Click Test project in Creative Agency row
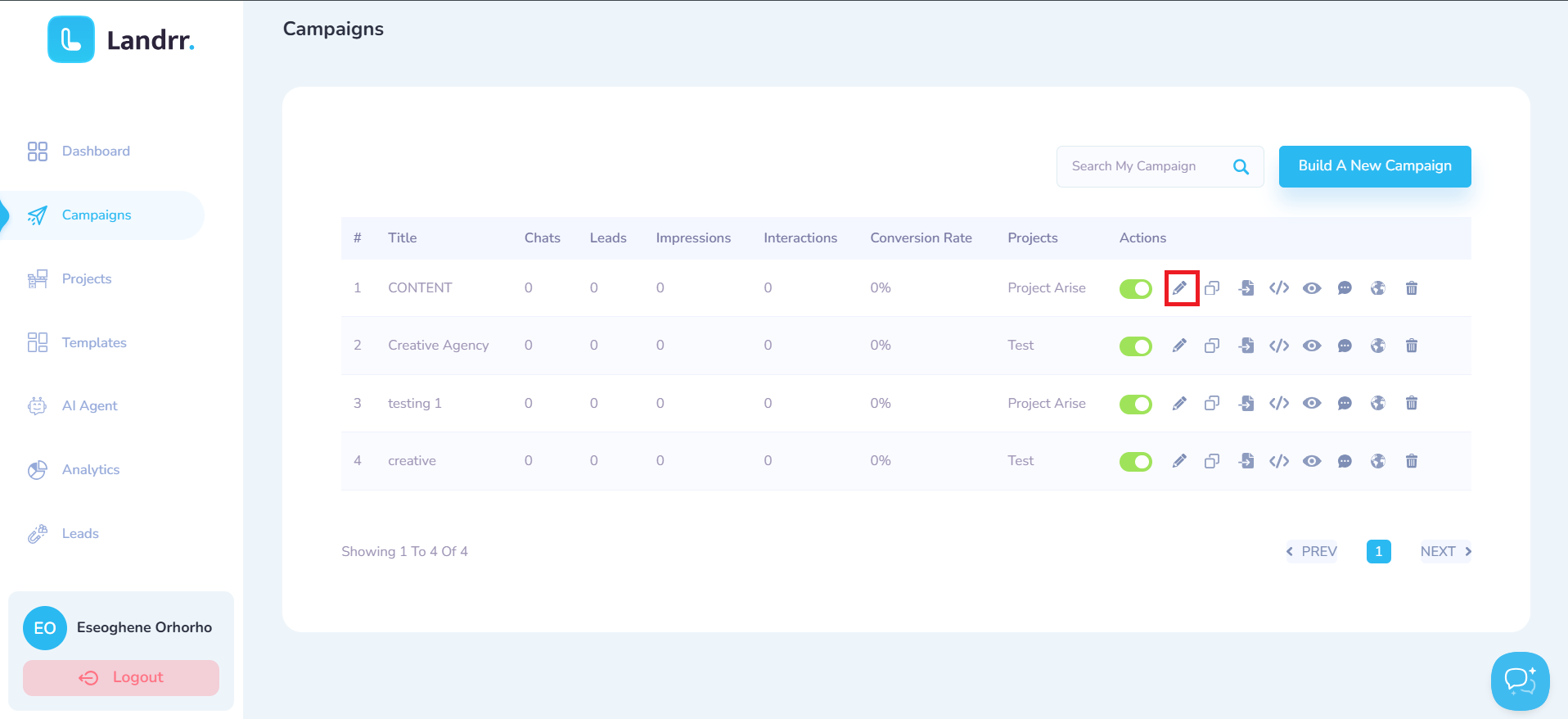The width and height of the screenshot is (1568, 719). point(1021,346)
